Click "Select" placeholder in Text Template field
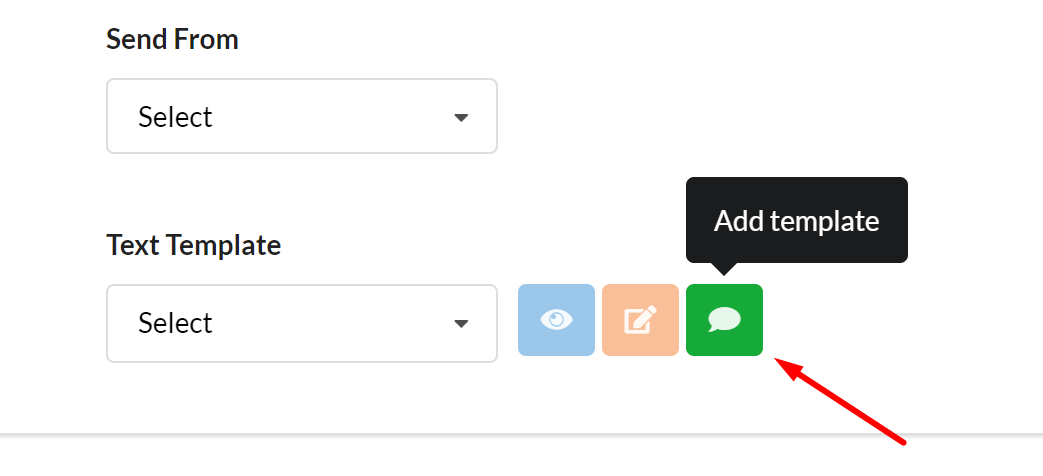Viewport: 1043px width, 476px height. pyautogui.click(x=175, y=323)
